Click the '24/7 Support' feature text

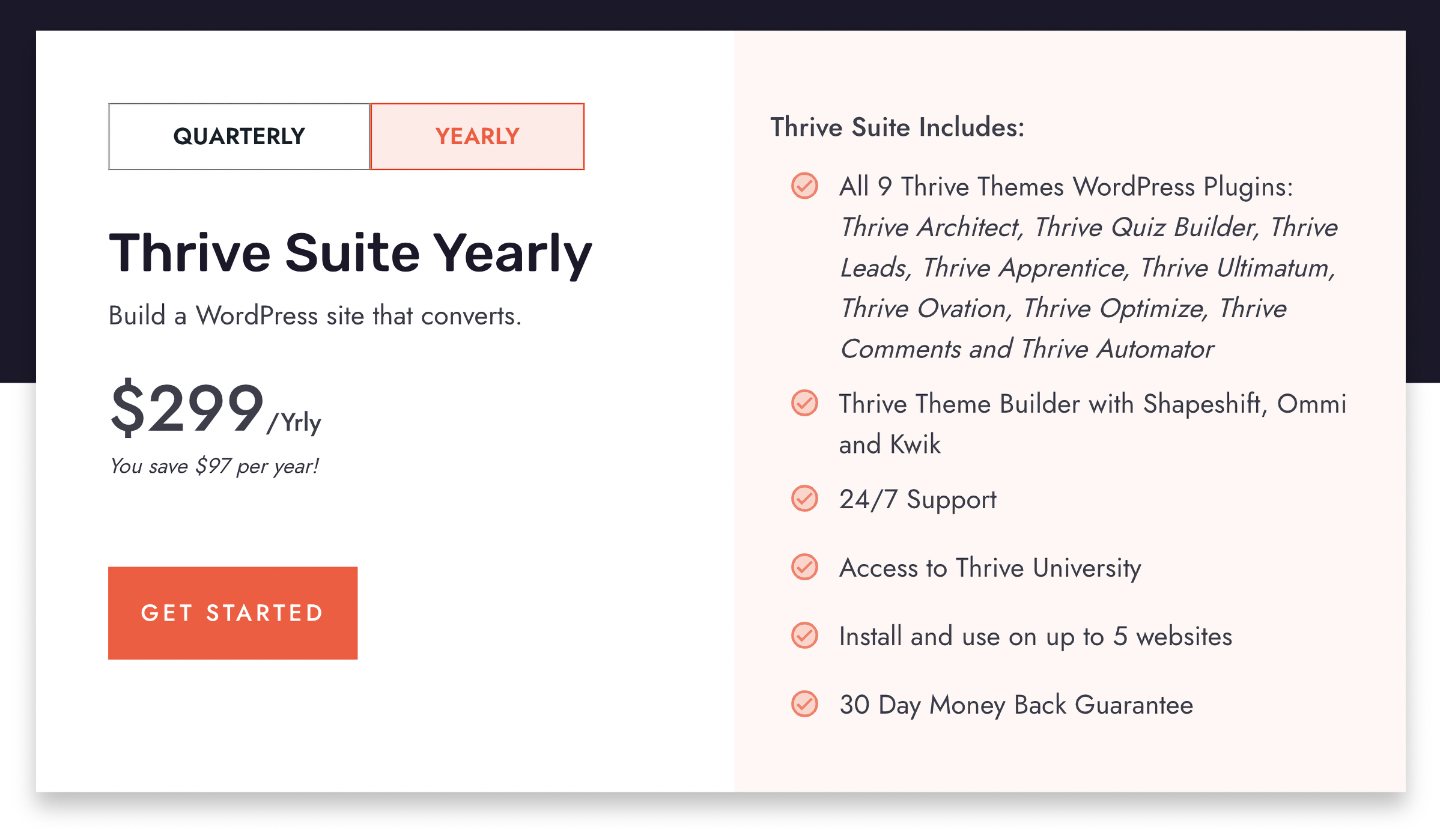click(x=918, y=500)
